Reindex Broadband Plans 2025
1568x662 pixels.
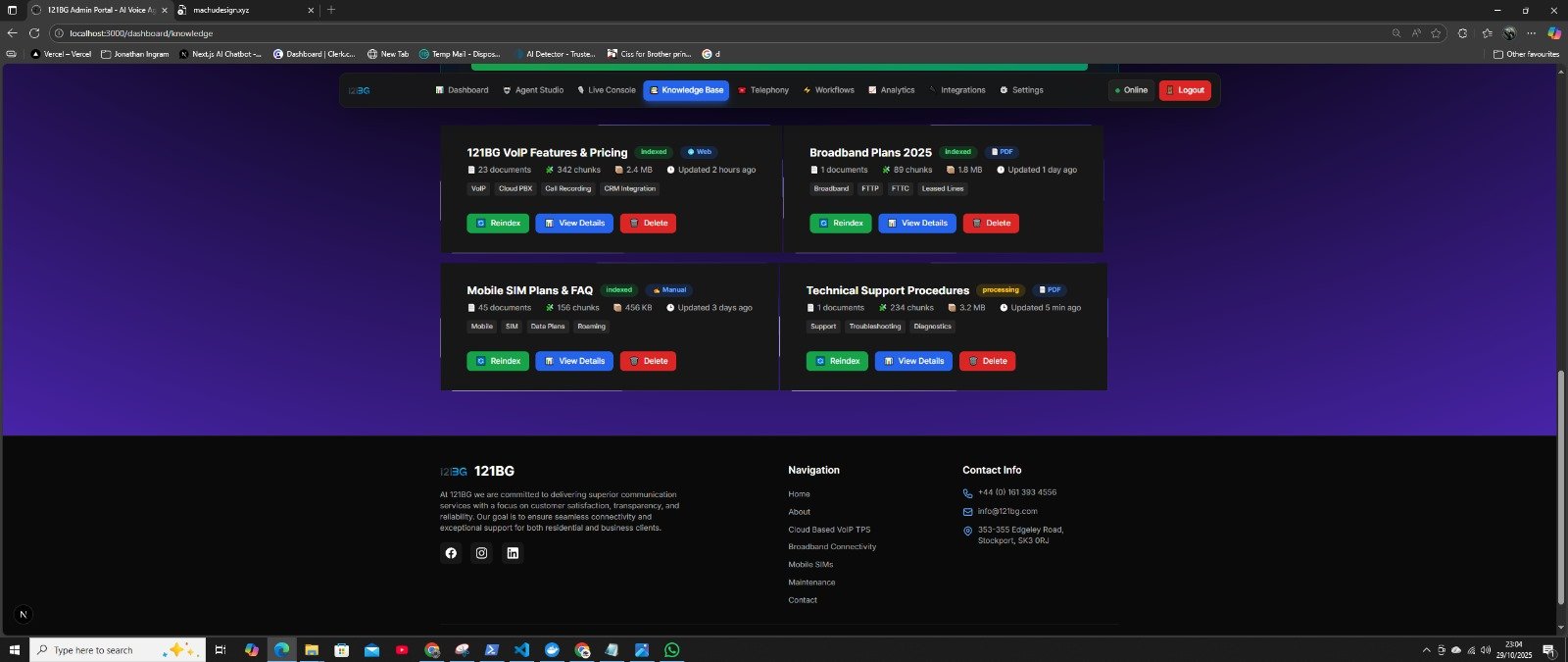pyautogui.click(x=841, y=224)
